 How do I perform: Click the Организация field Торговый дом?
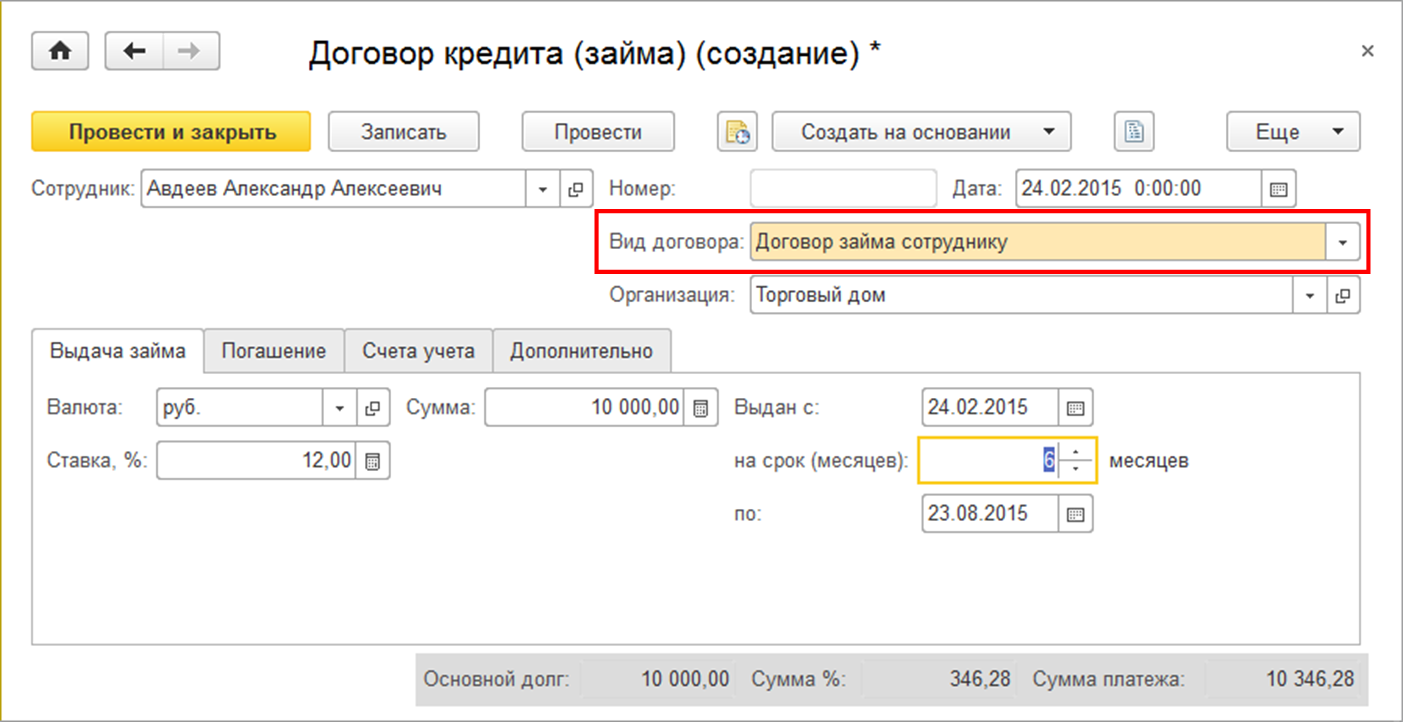point(1022,296)
